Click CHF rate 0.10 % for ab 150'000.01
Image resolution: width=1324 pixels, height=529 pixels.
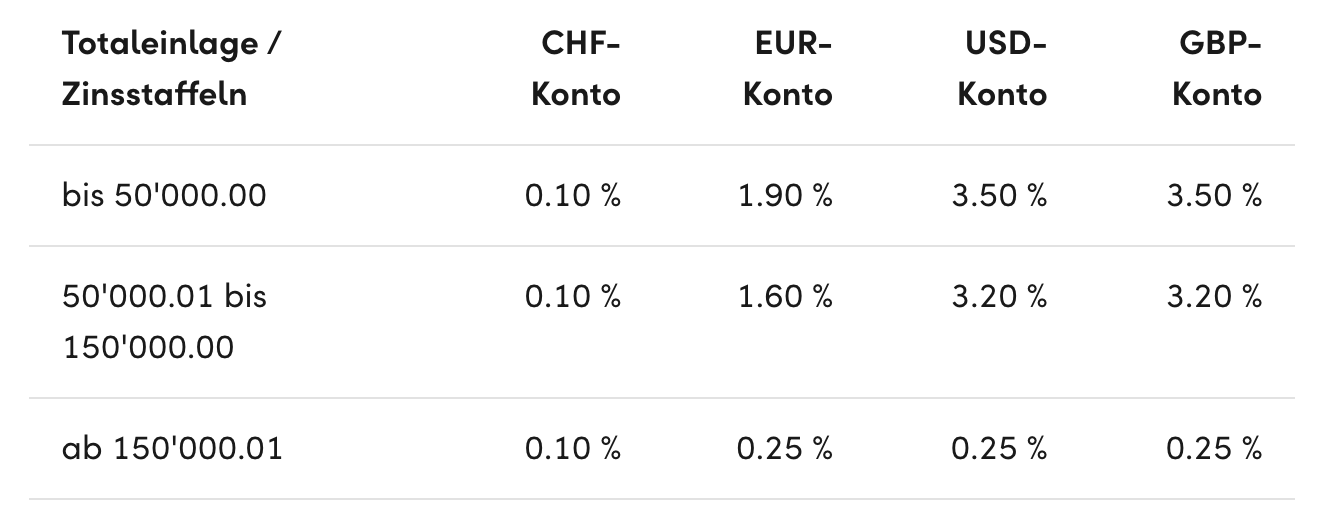point(573,448)
